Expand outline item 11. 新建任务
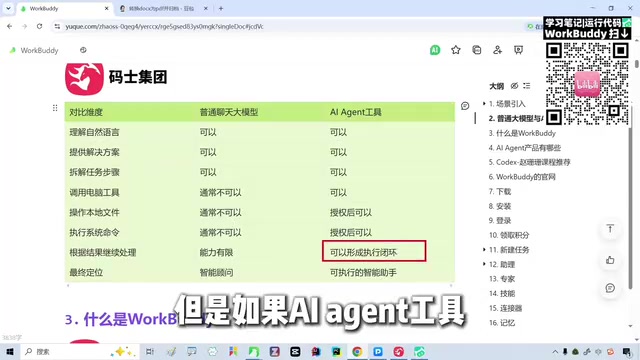This screenshot has height=360, width=640. tap(484, 249)
